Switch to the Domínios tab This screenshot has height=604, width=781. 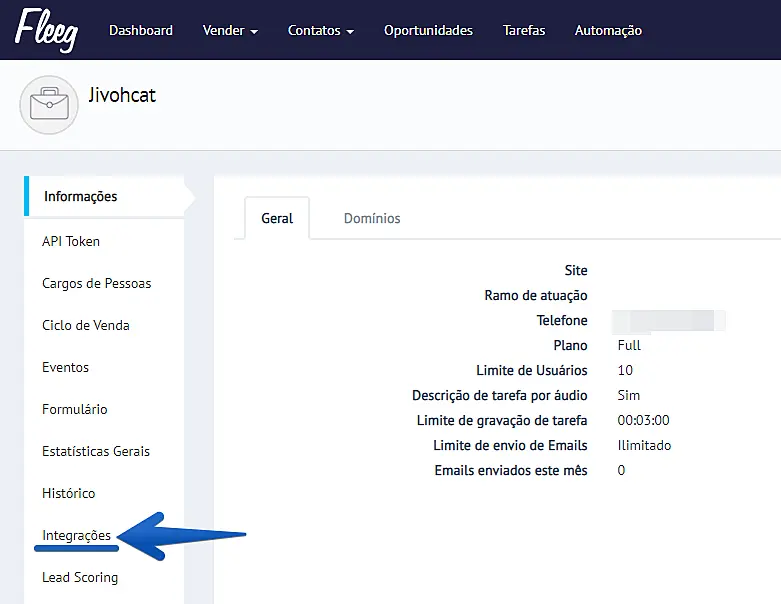tap(372, 218)
